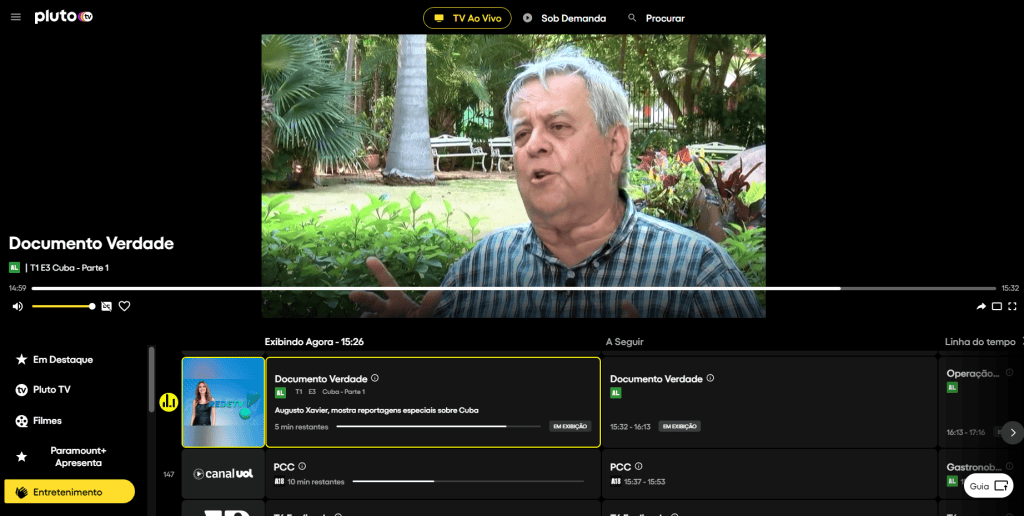This screenshot has height=516, width=1024.
Task: Click the Entretenimento clapping hands icon
Action: [x=22, y=492]
